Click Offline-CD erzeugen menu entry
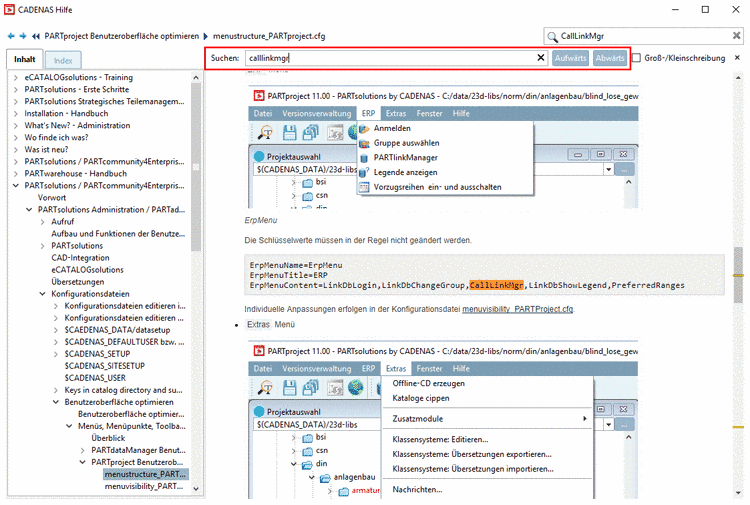Screen dimensions: 750x505 429,384
